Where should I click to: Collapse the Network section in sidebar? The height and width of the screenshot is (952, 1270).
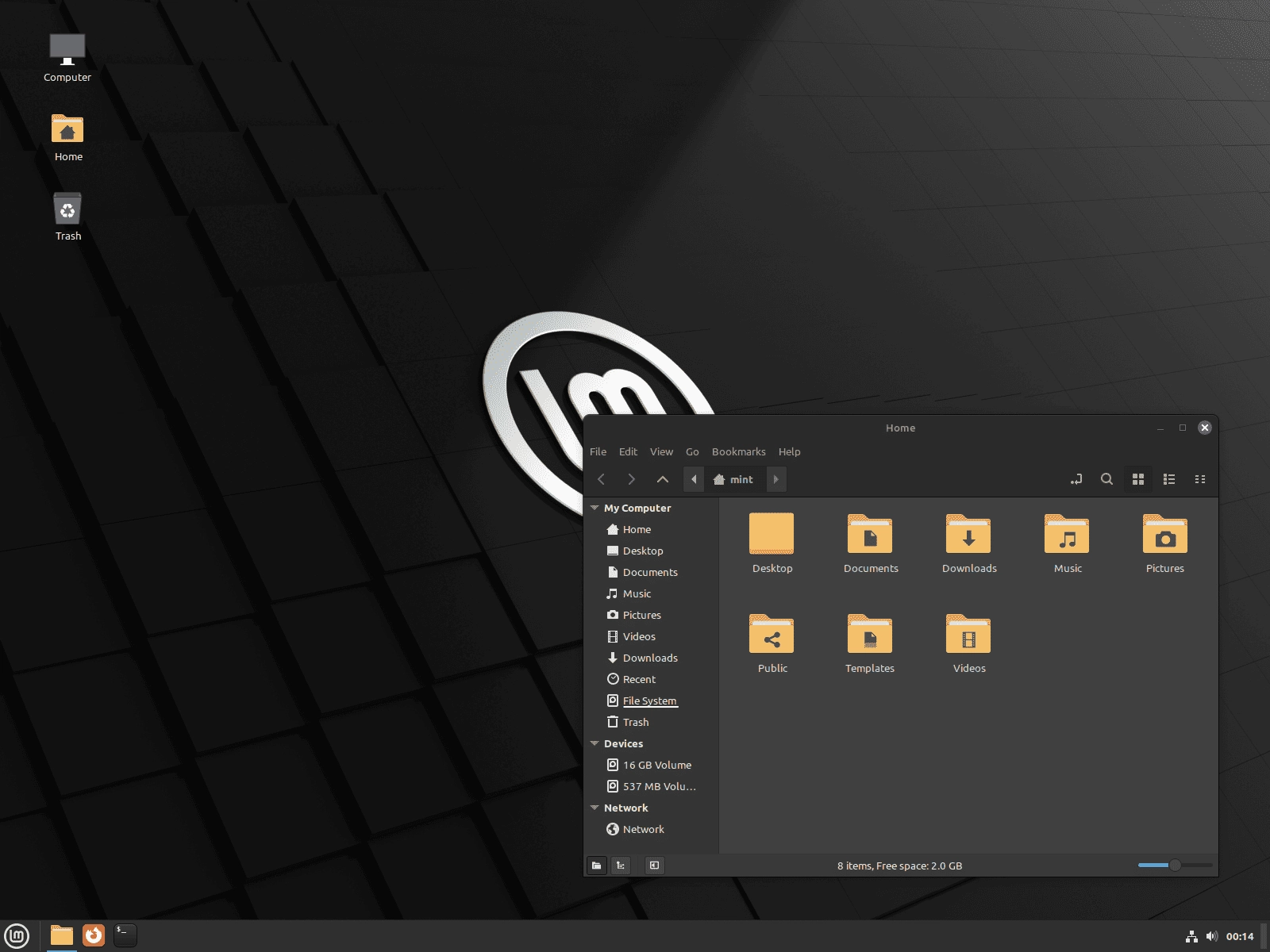pos(595,808)
